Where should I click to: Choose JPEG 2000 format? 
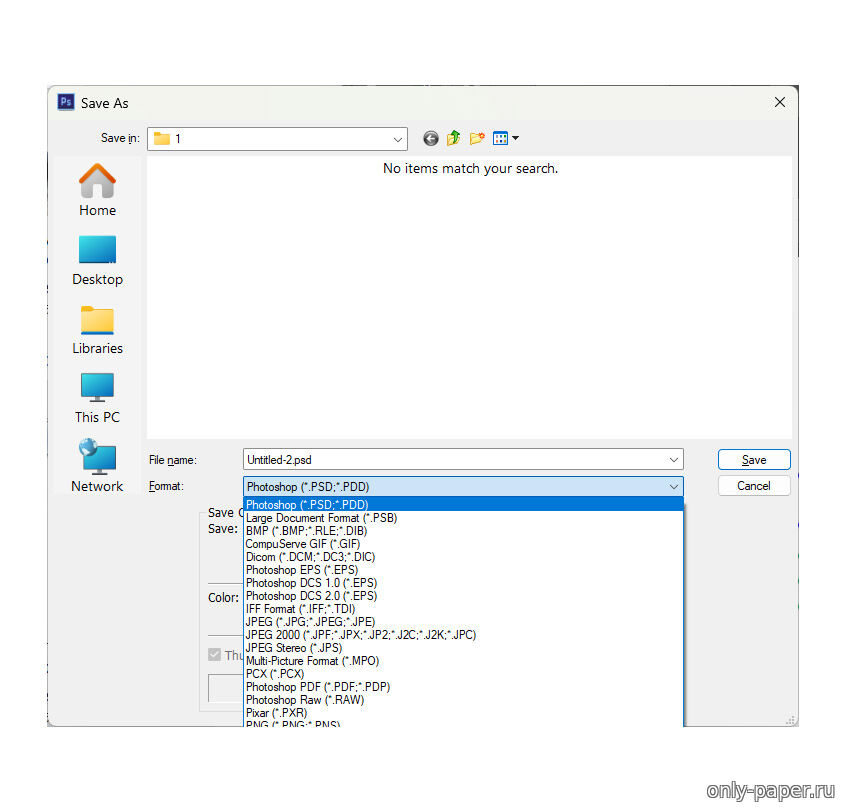coord(463,634)
